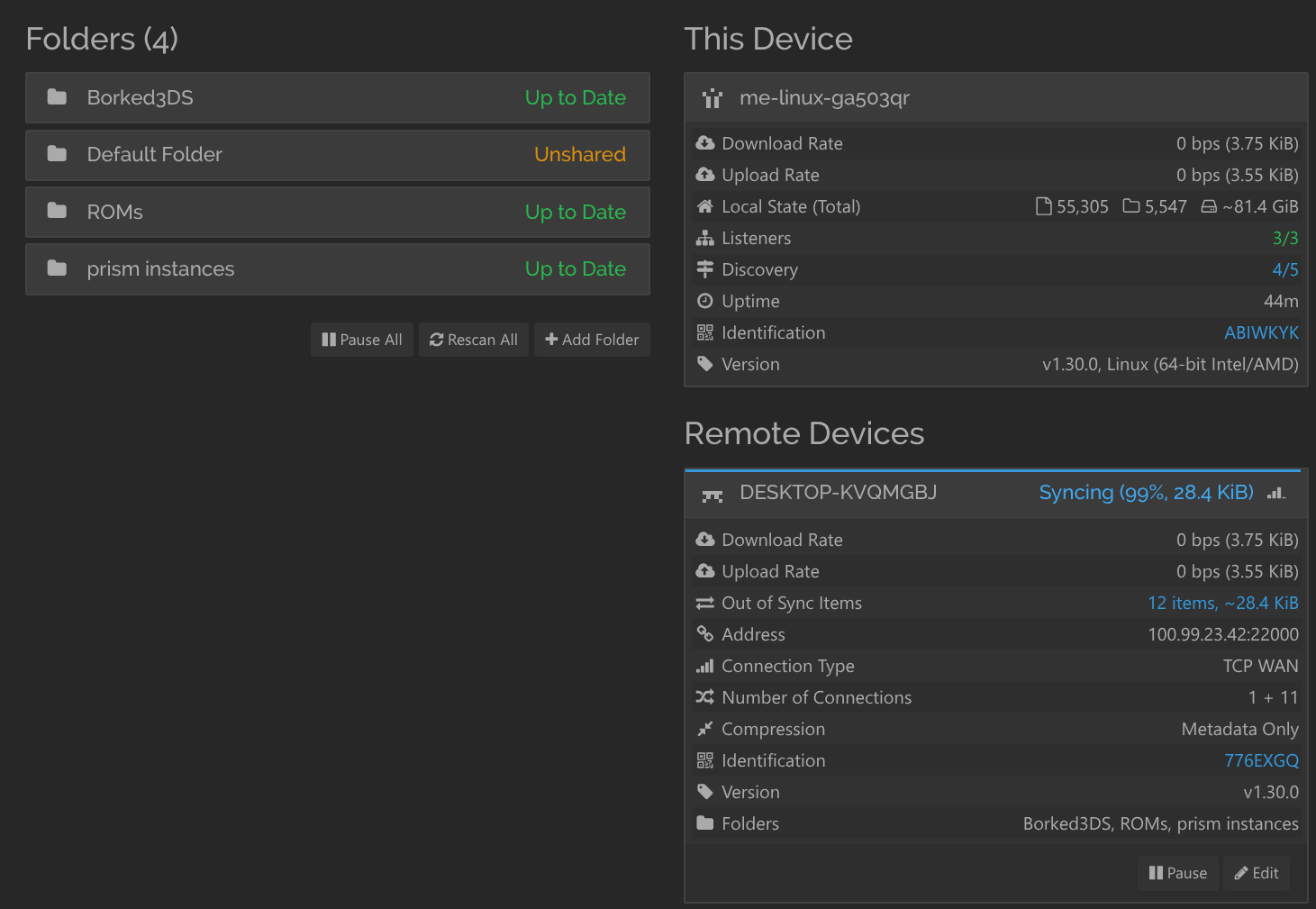Collapse the DESKTOP-KVQMGBJ device panel
Screen dimensions: 1316x909
pyautogui.click(x=996, y=494)
